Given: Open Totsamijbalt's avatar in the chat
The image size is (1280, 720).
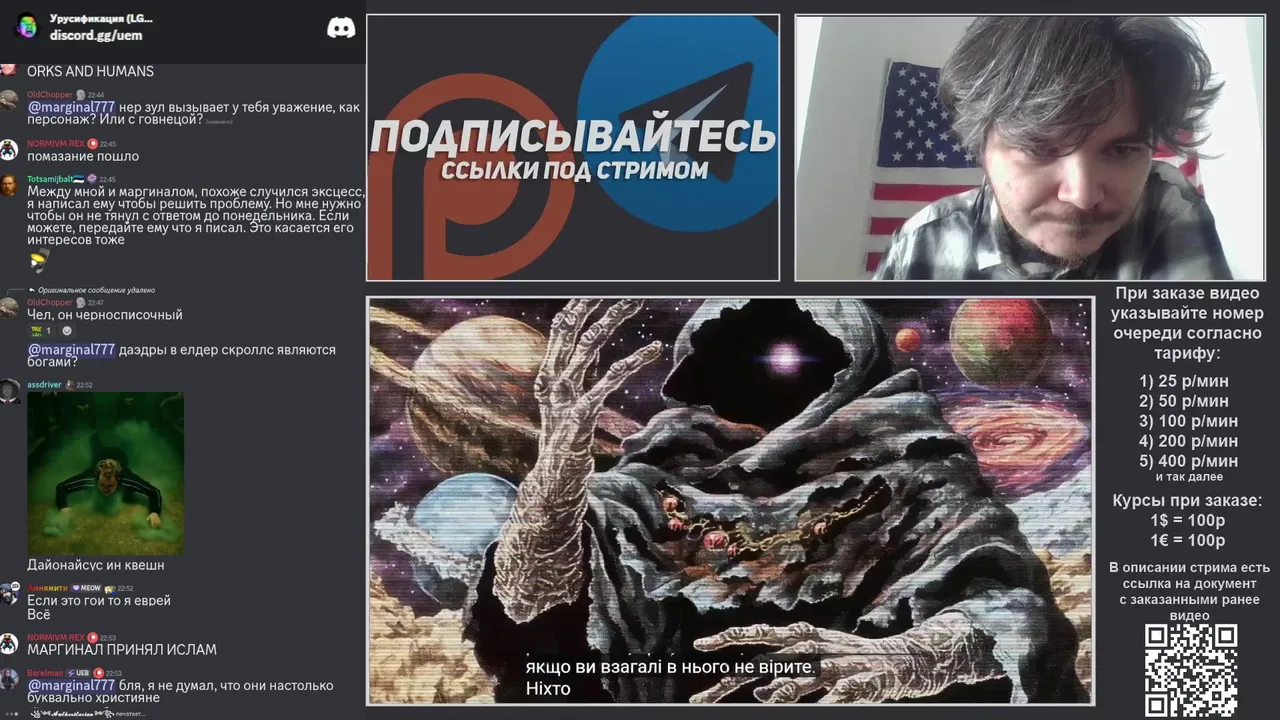Looking at the screenshot, I should click(9, 185).
